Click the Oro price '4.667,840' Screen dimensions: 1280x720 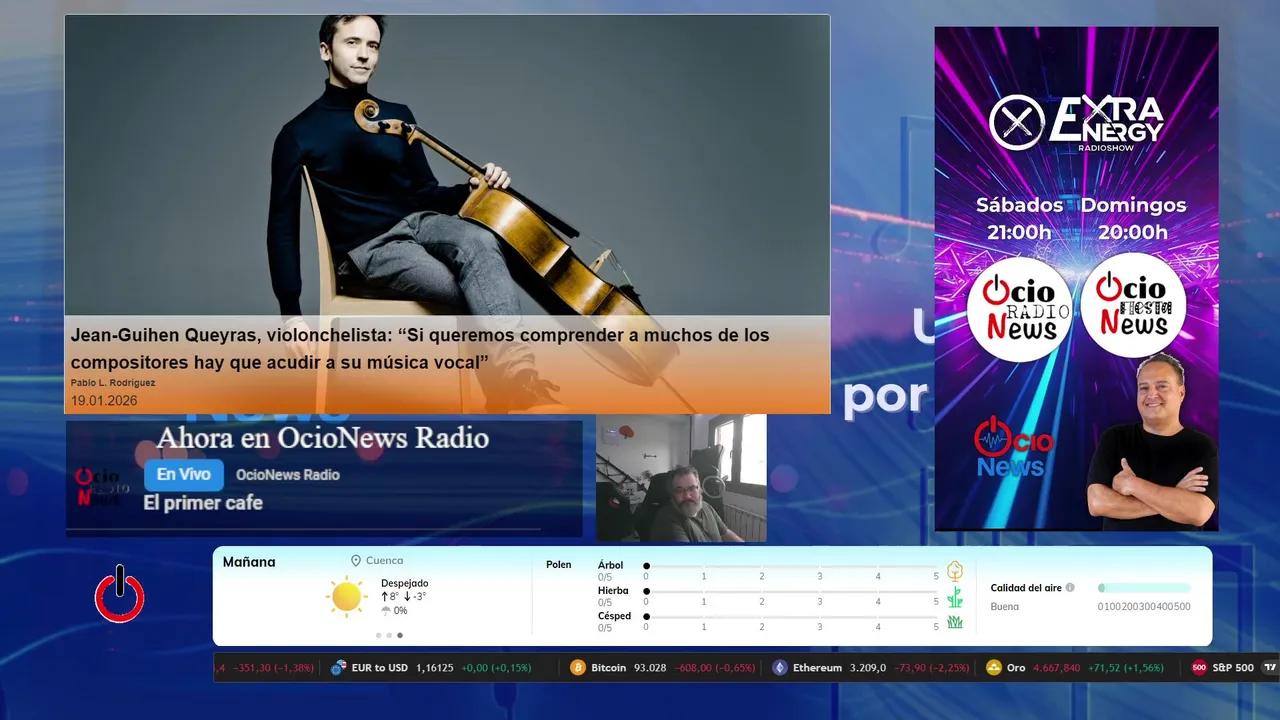(1057, 667)
